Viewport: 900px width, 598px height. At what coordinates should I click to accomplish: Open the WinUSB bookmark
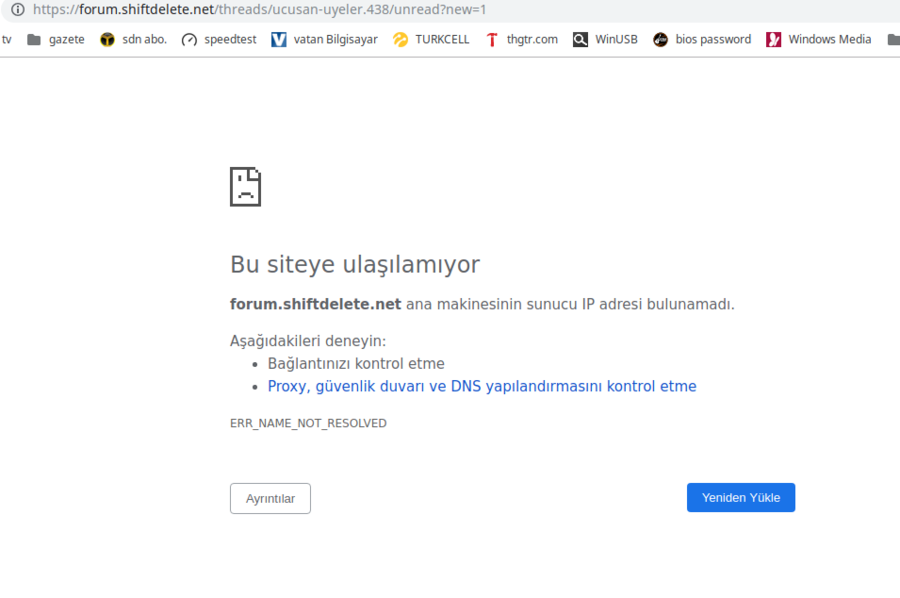(606, 39)
